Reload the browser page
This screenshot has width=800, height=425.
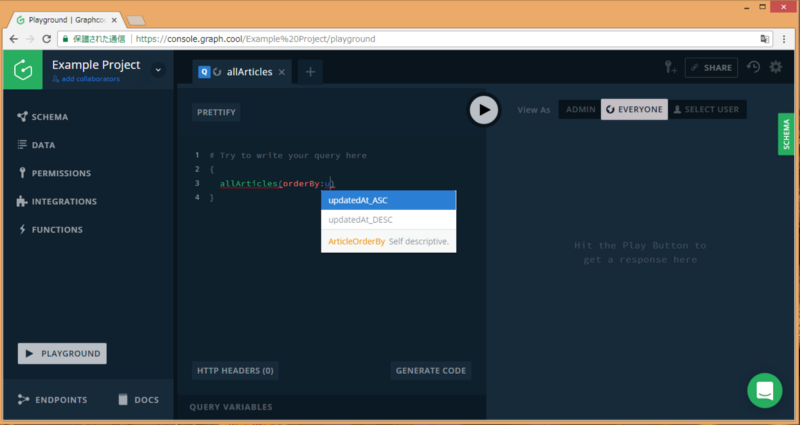click(x=46, y=39)
